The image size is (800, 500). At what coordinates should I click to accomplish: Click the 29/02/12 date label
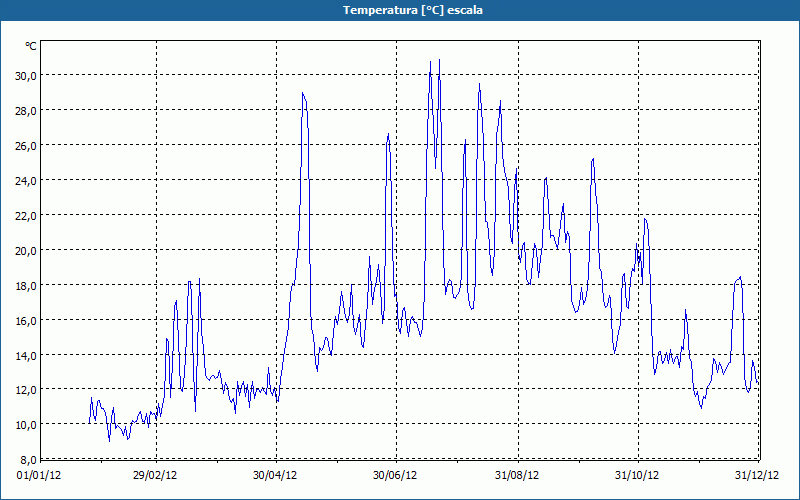[x=155, y=476]
